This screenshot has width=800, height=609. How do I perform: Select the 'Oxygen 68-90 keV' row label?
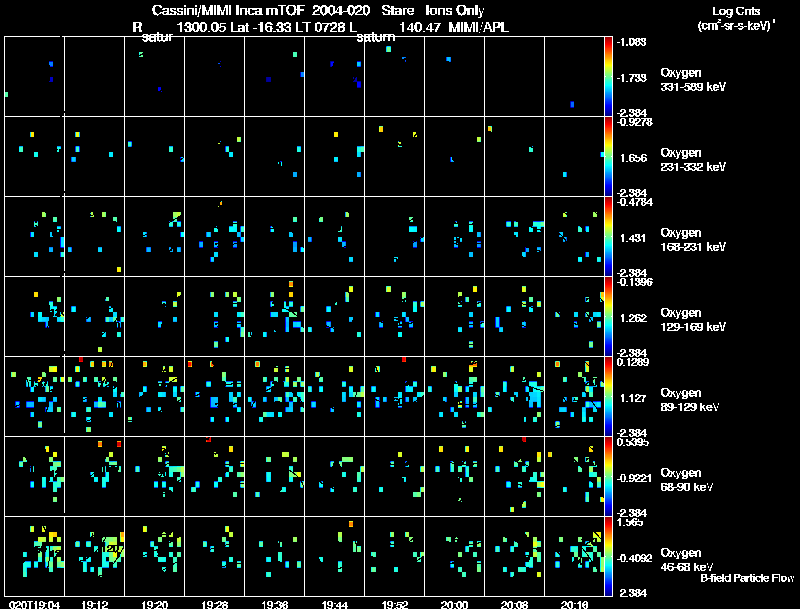(x=687, y=480)
